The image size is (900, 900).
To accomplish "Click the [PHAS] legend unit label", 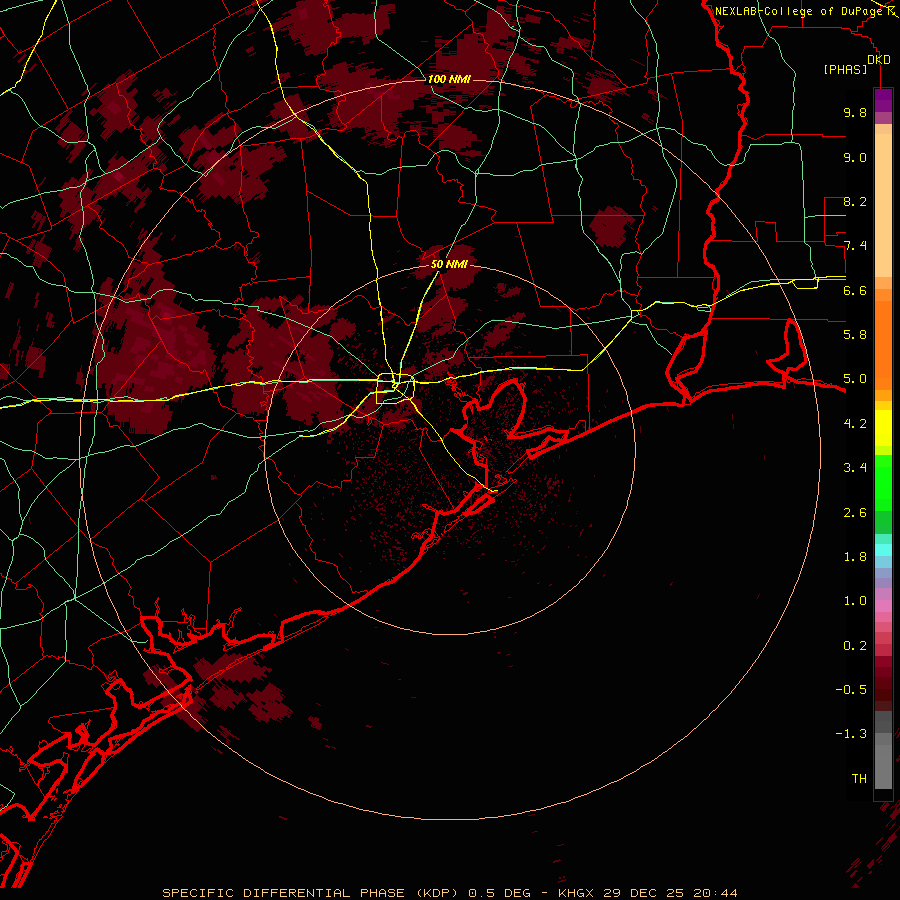I will (845, 69).
